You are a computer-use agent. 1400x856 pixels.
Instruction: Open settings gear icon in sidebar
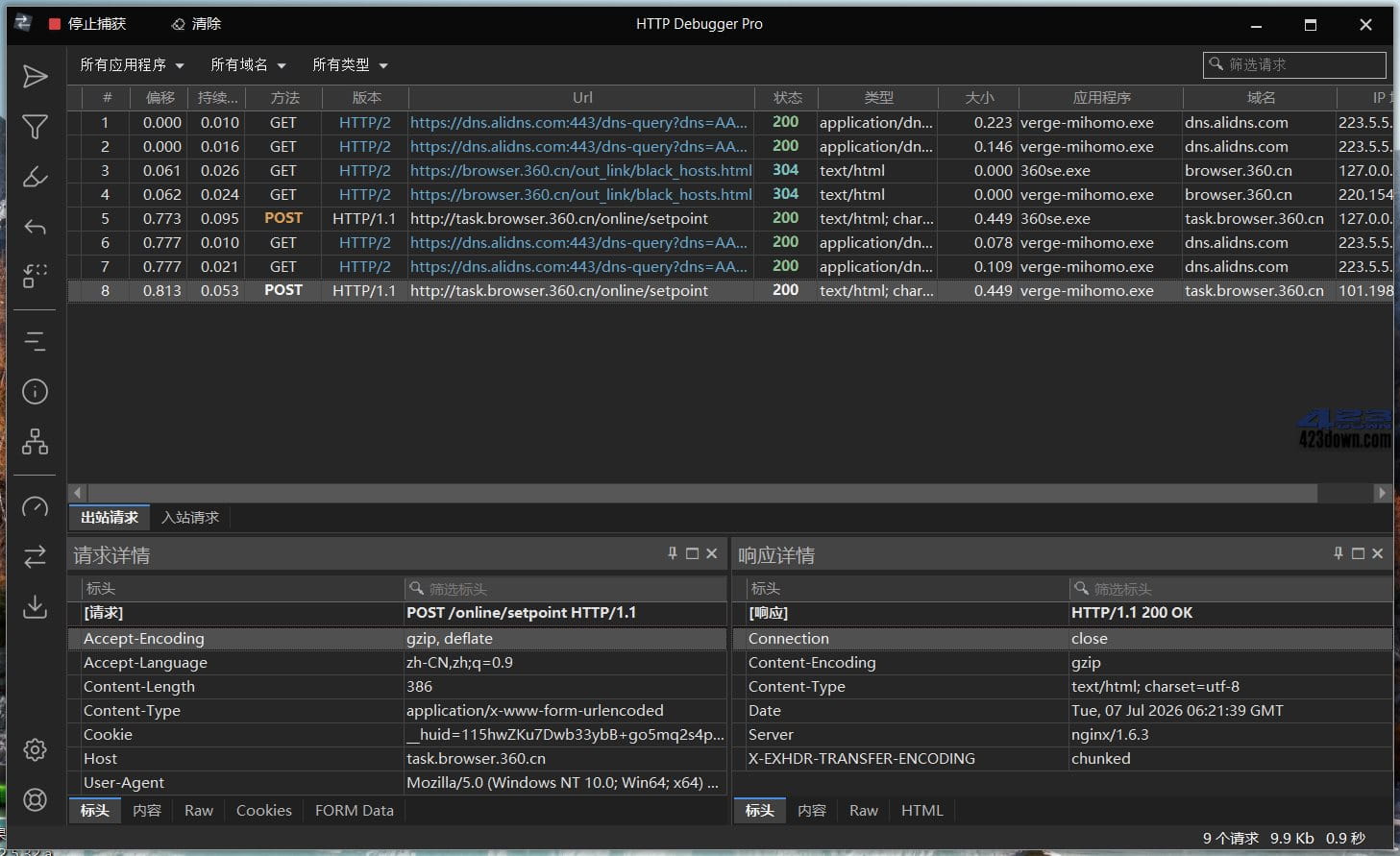click(36, 749)
